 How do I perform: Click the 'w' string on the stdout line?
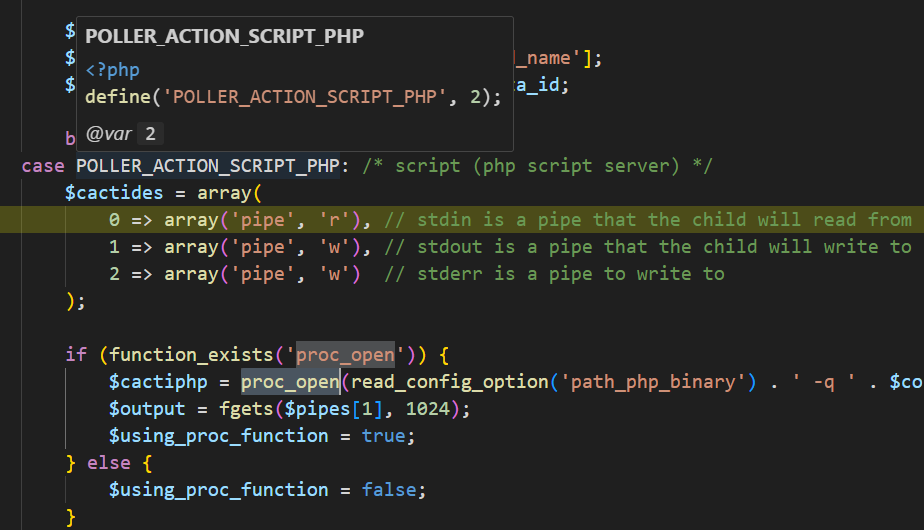tap(334, 247)
